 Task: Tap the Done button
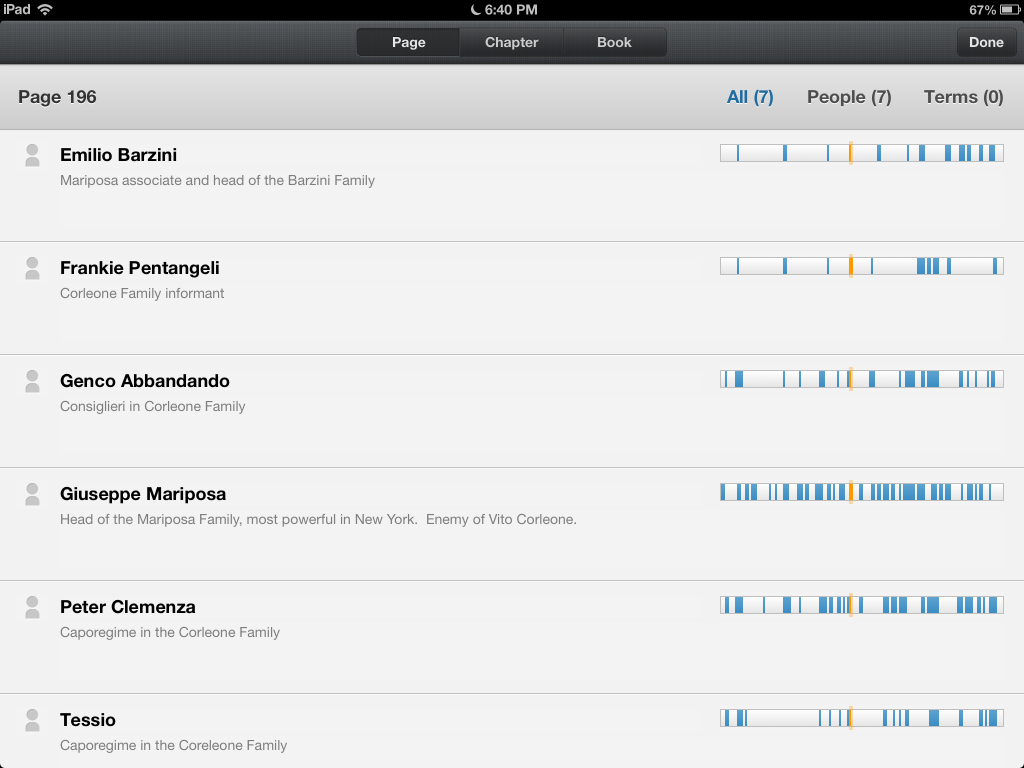pos(986,42)
